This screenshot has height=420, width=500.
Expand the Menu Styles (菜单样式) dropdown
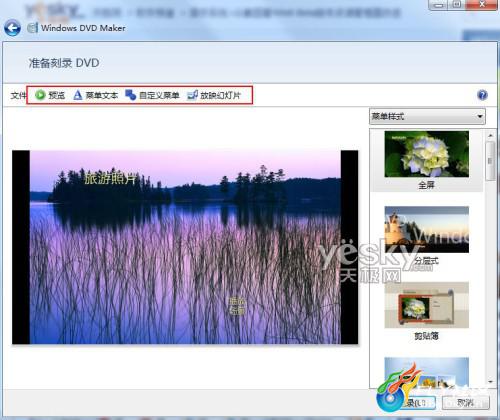(x=427, y=116)
